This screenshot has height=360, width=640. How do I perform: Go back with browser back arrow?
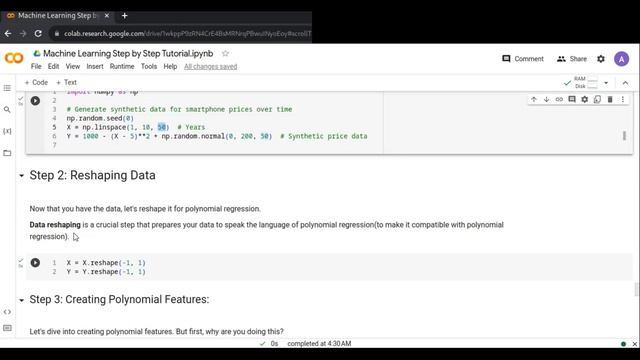pyautogui.click(x=8, y=33)
